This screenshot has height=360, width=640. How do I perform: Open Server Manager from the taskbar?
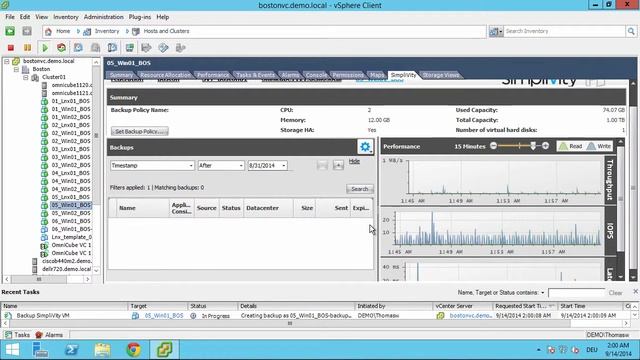(x=40, y=350)
